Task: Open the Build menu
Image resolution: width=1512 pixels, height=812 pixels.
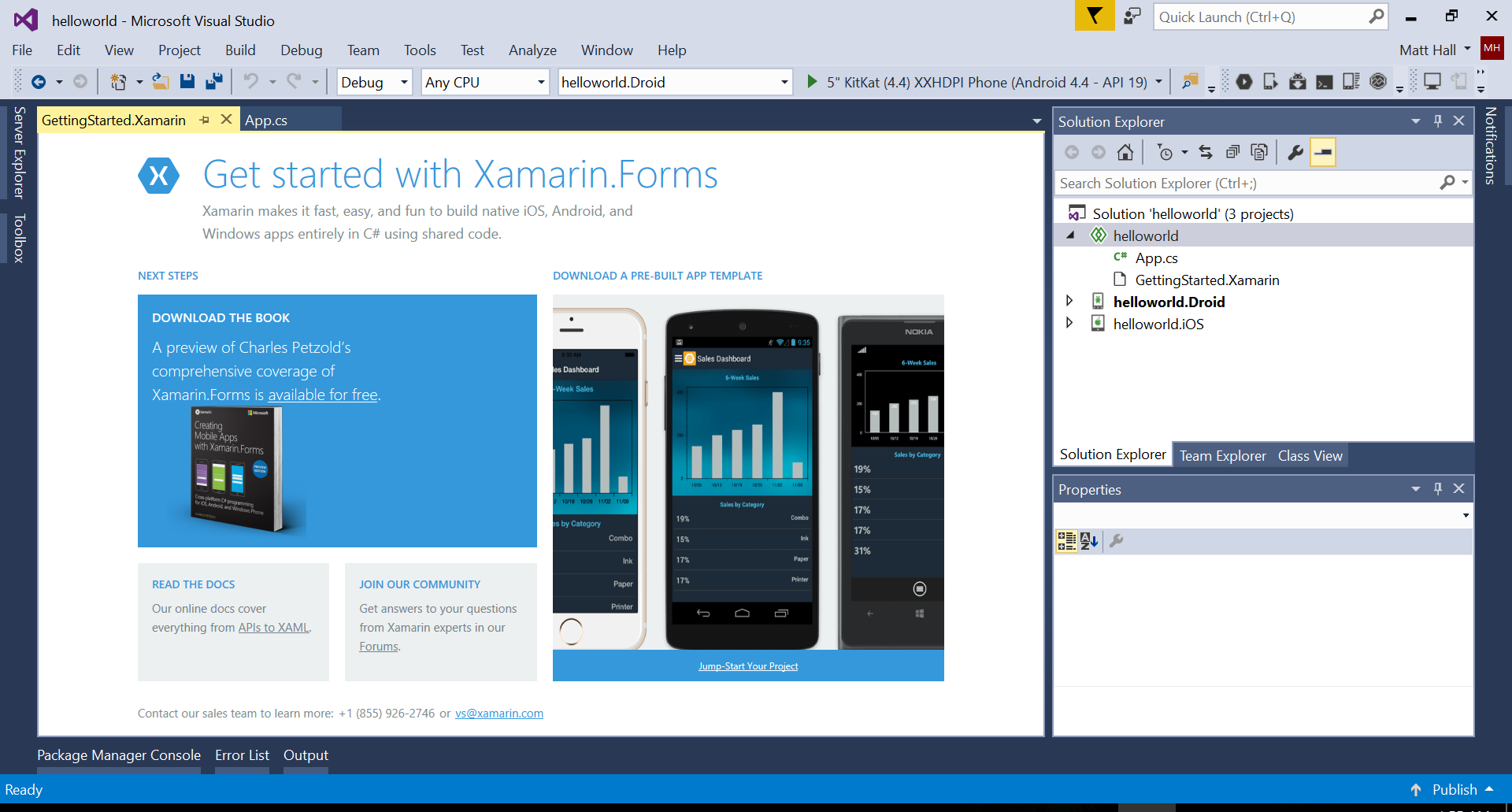Action: pyautogui.click(x=239, y=50)
